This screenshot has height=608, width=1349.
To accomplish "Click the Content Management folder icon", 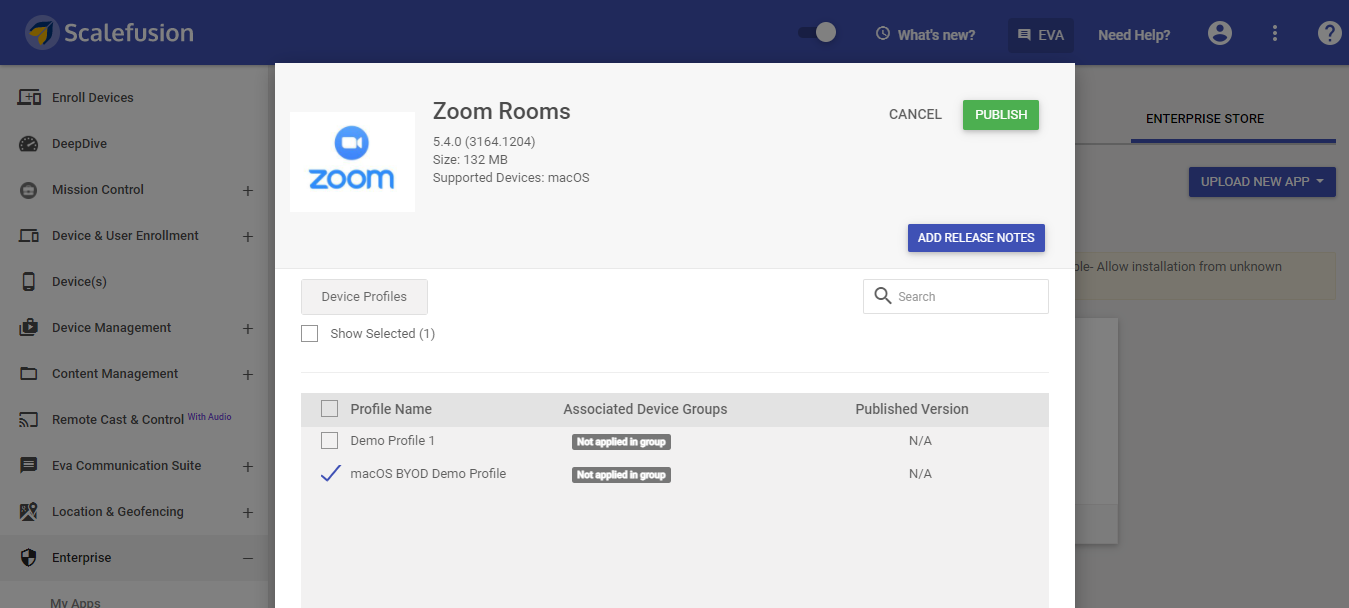I will pos(29,373).
